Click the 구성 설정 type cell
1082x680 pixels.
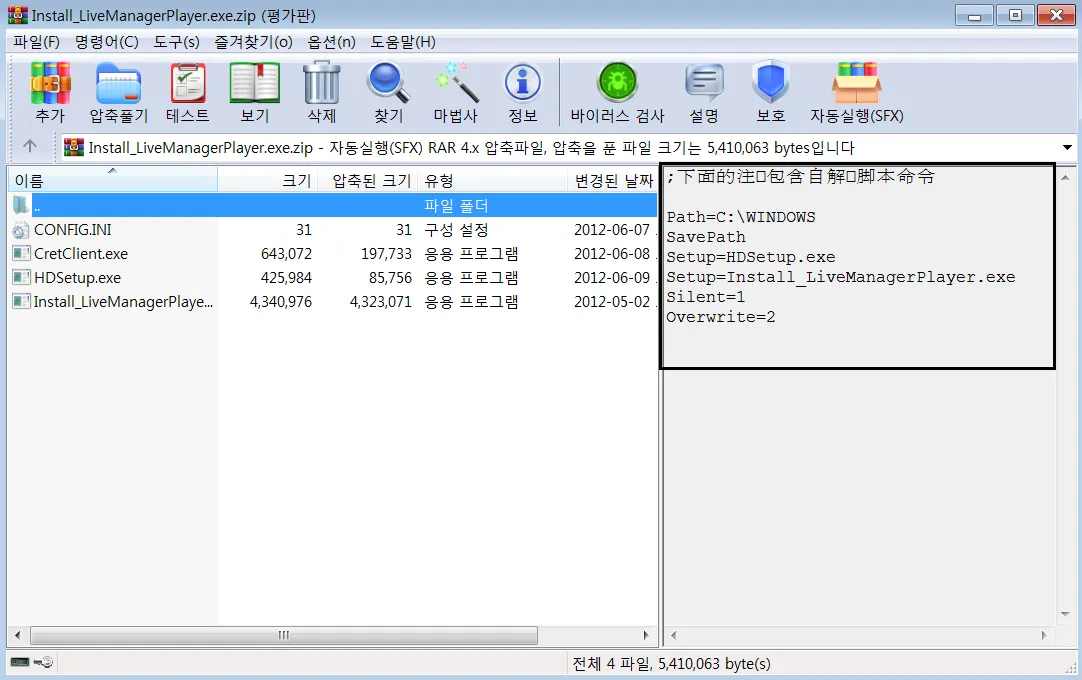click(455, 230)
